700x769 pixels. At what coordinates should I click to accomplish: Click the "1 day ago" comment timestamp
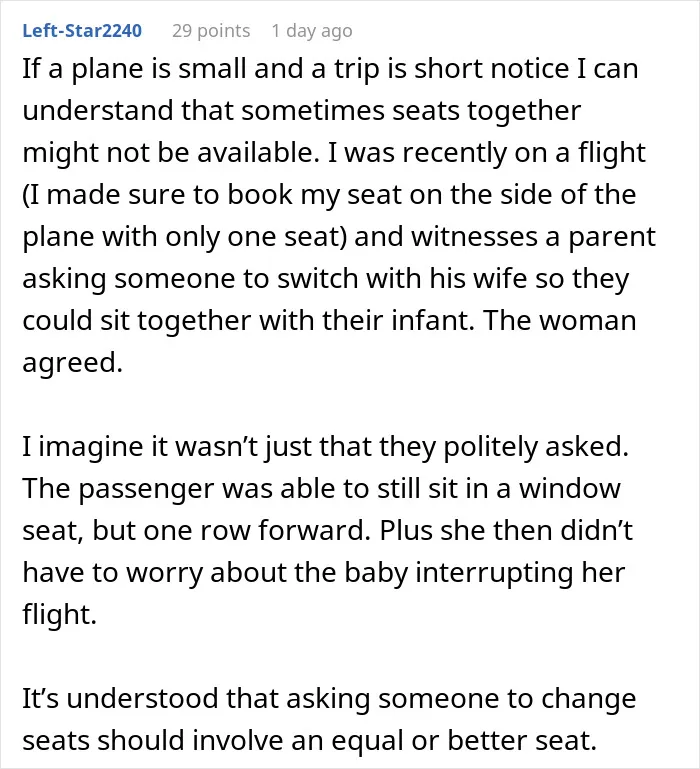(312, 31)
